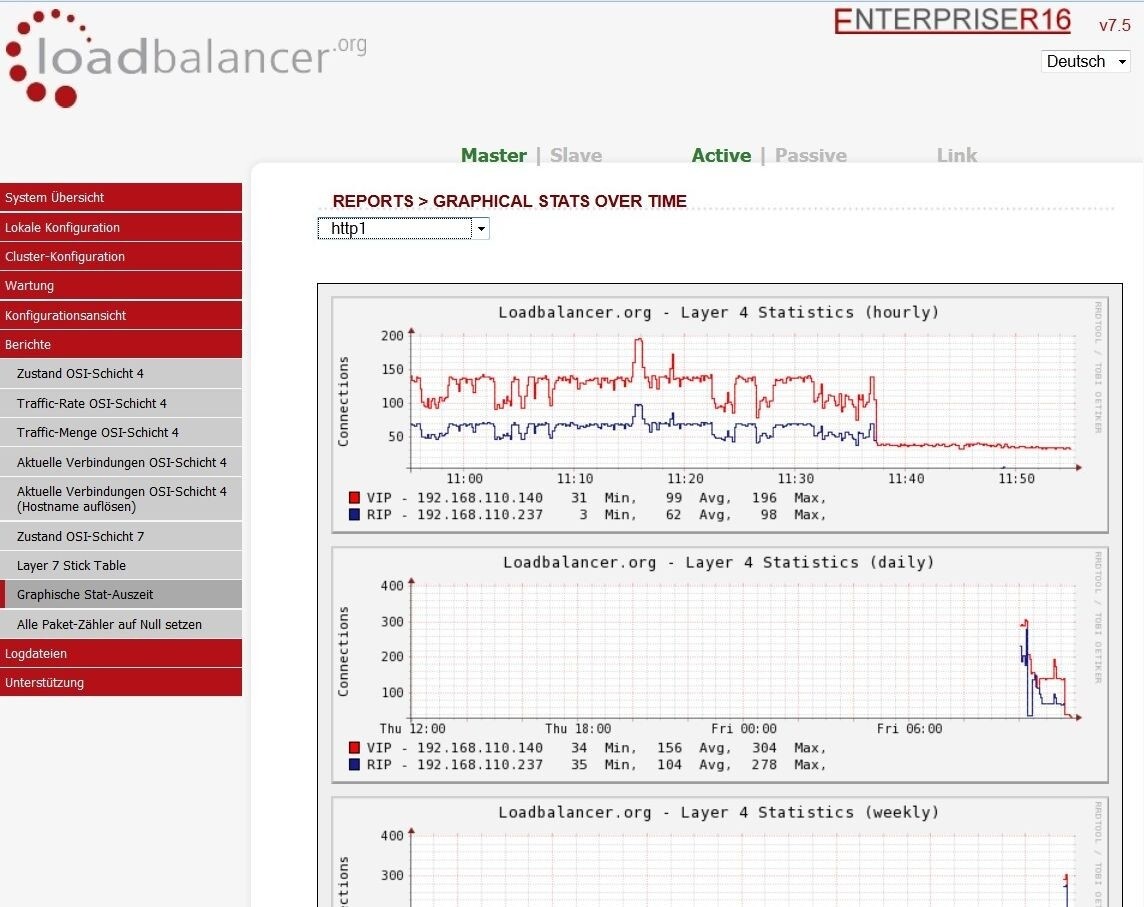The image size is (1144, 907).
Task: Click the loadbalancer.org logo
Action: pos(186,58)
